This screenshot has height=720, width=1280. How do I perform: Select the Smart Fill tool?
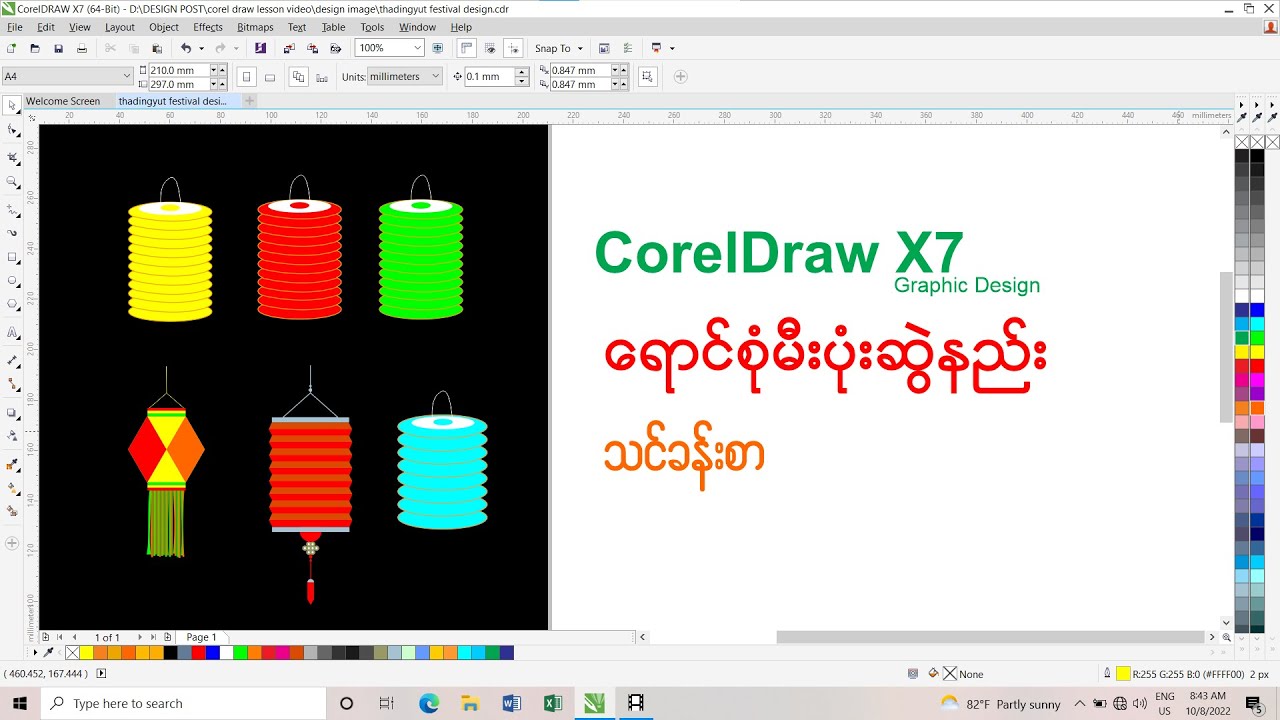pyautogui.click(x=12, y=512)
